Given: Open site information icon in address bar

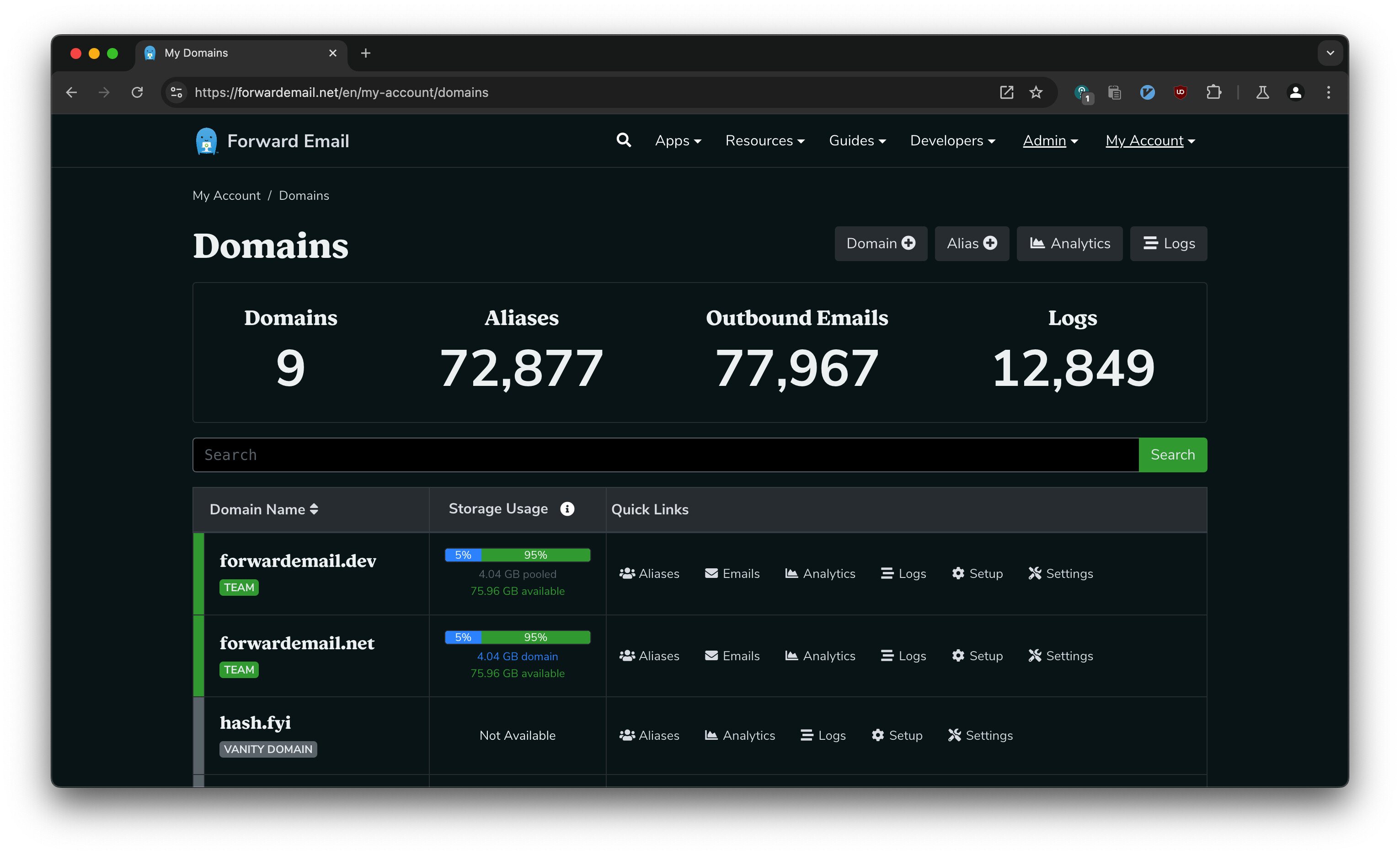Looking at the screenshot, I should [x=176, y=92].
